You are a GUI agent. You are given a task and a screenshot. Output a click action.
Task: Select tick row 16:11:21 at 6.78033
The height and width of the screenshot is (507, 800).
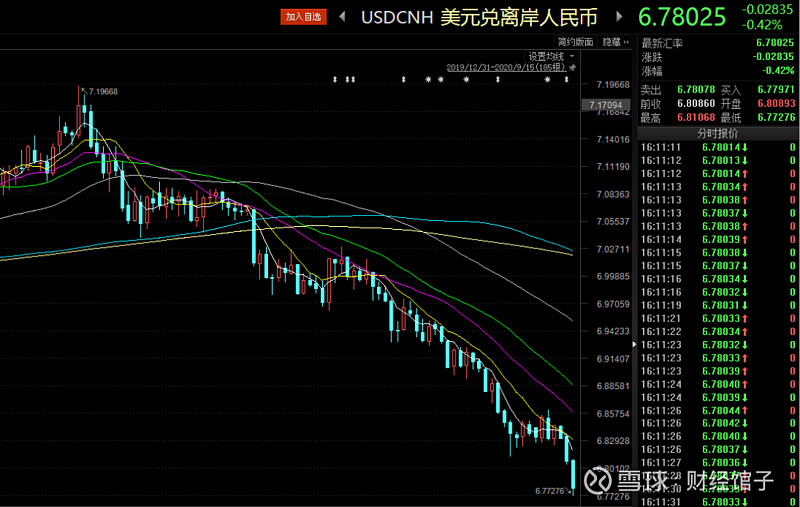(x=717, y=318)
